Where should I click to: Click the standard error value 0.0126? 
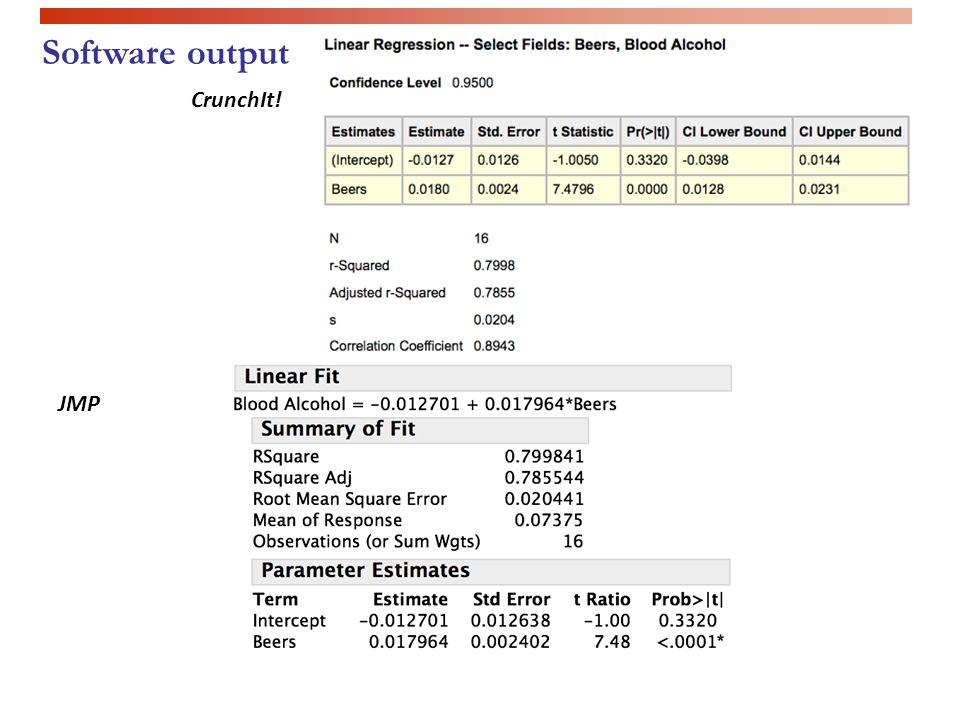(x=498, y=160)
